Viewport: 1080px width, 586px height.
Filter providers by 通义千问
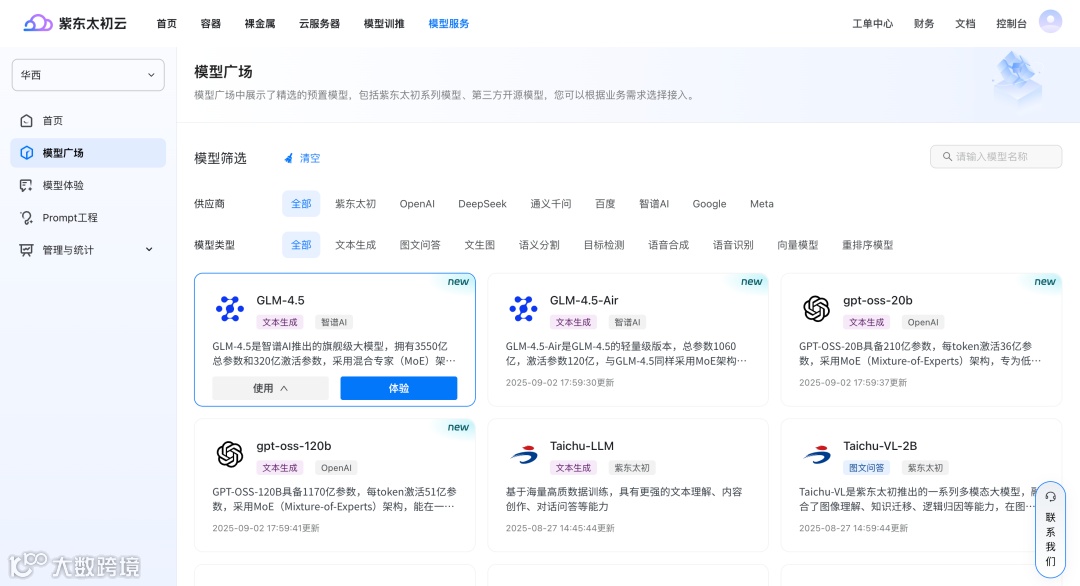coord(551,204)
